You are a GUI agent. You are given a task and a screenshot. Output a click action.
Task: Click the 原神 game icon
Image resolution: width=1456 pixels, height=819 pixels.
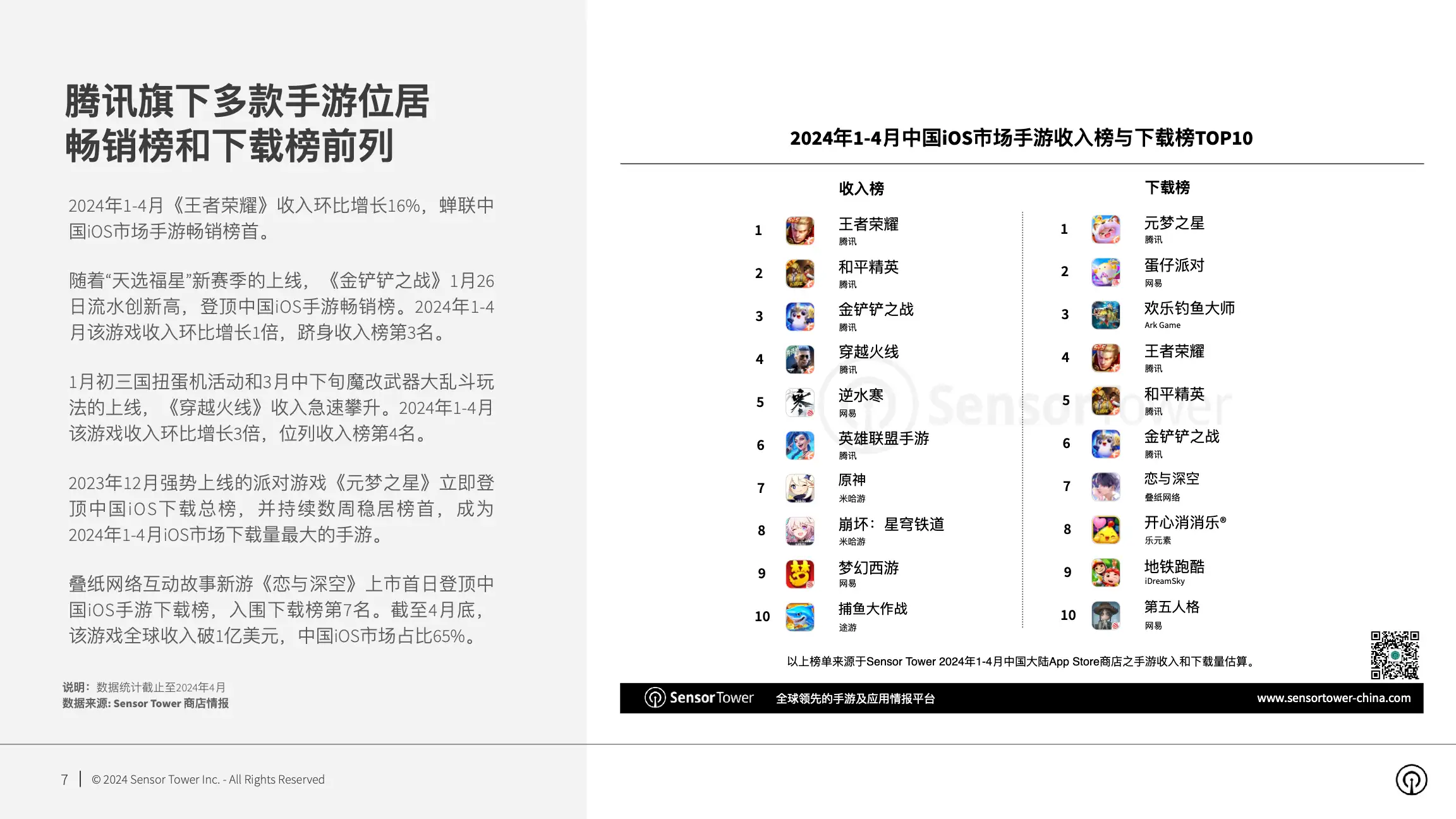coord(799,488)
